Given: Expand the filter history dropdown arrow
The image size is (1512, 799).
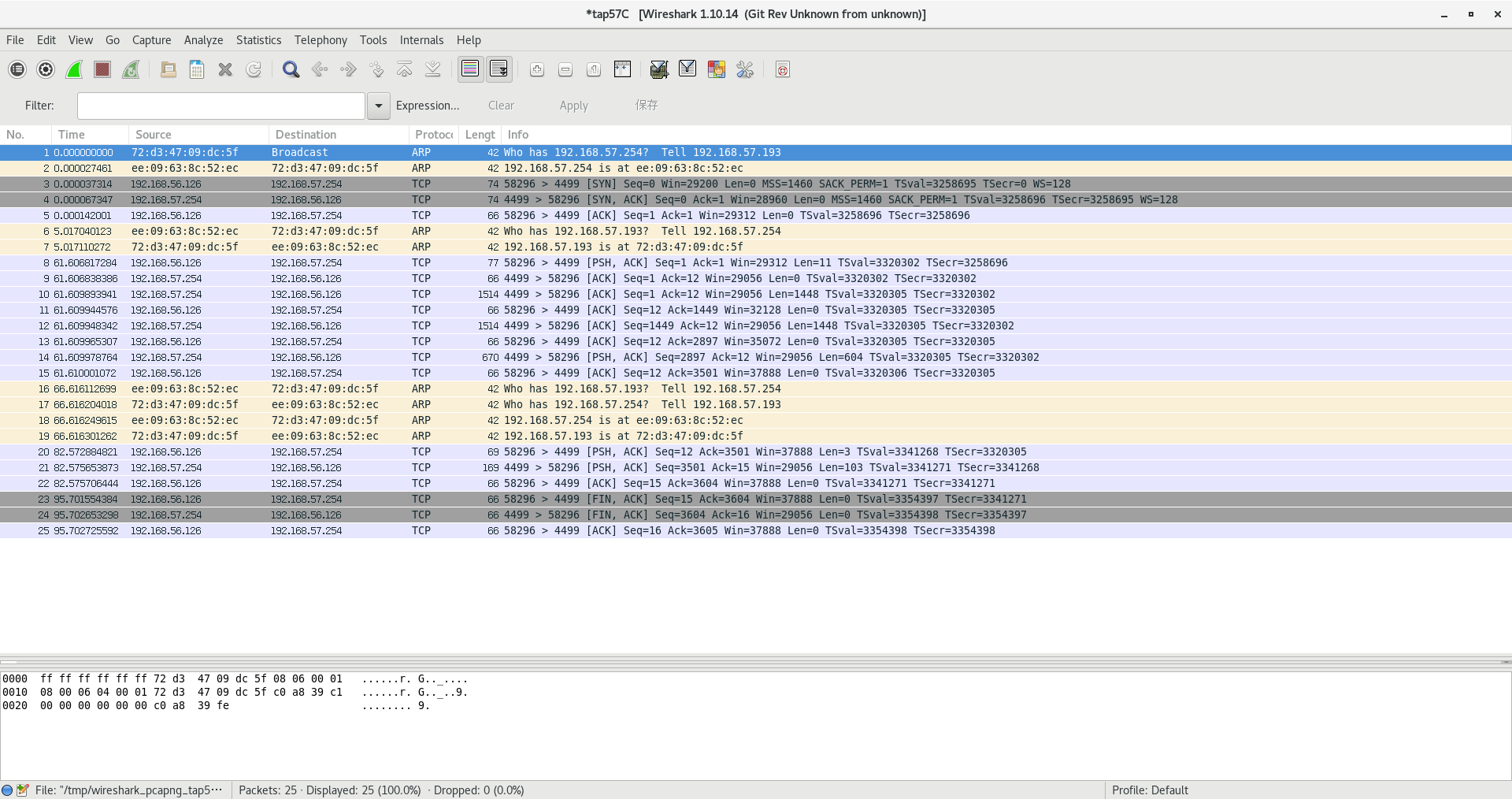Looking at the screenshot, I should coord(378,106).
